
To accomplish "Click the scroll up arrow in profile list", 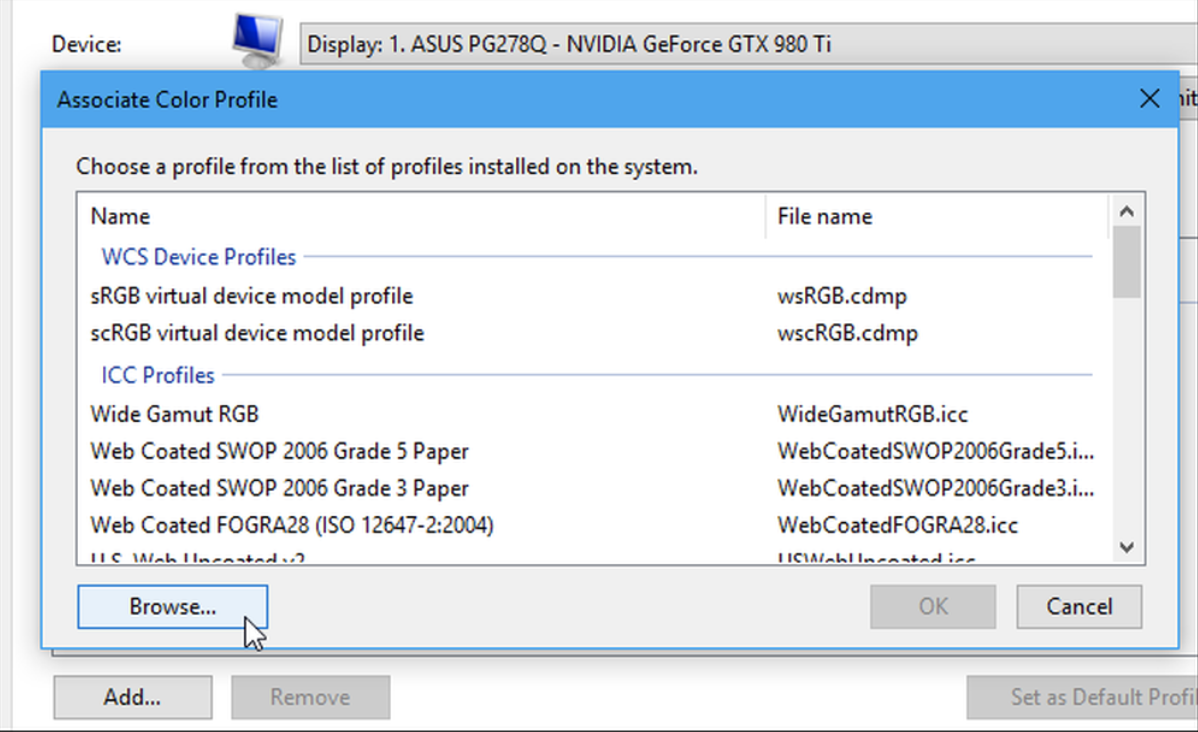I will tap(1126, 211).
